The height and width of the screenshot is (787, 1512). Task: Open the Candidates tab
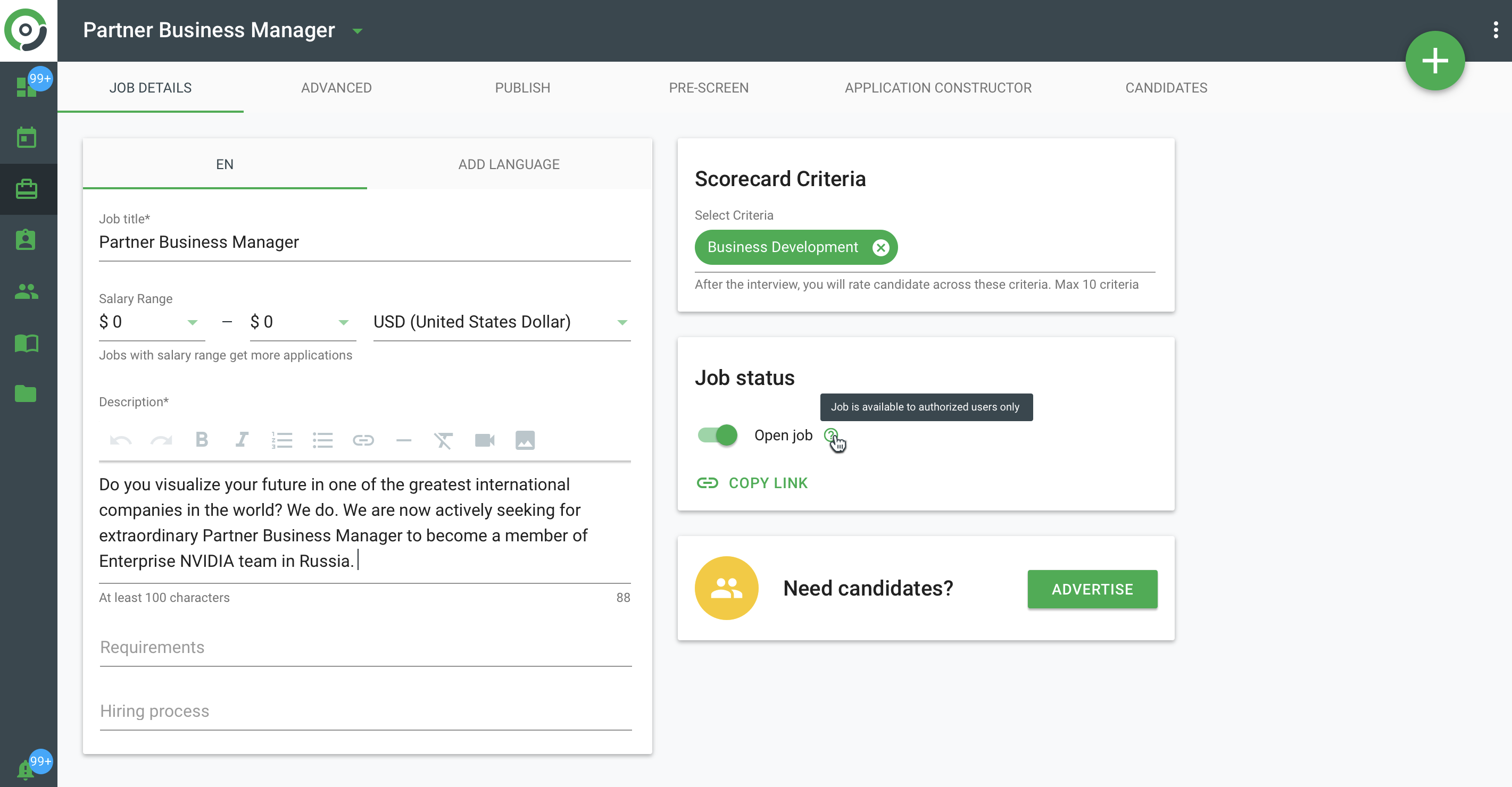click(1166, 87)
